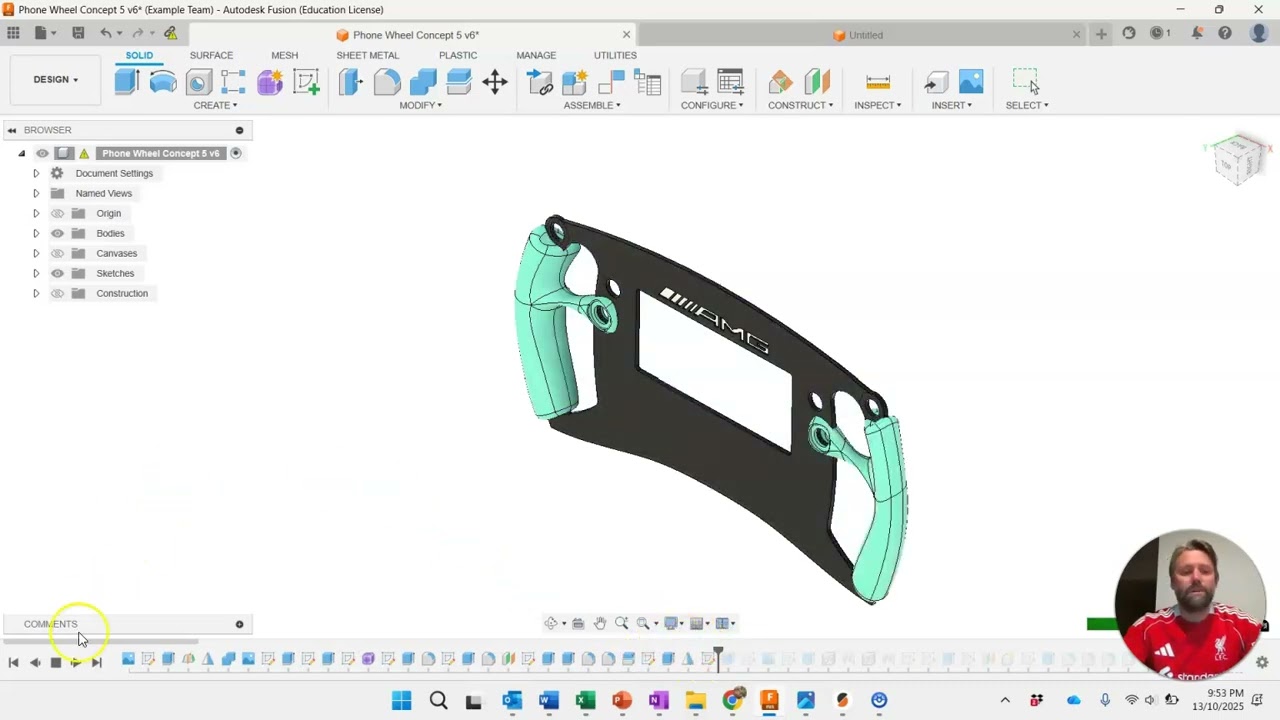Open the data panel grid icon
Viewport: 1280px width, 720px height.
13,33
